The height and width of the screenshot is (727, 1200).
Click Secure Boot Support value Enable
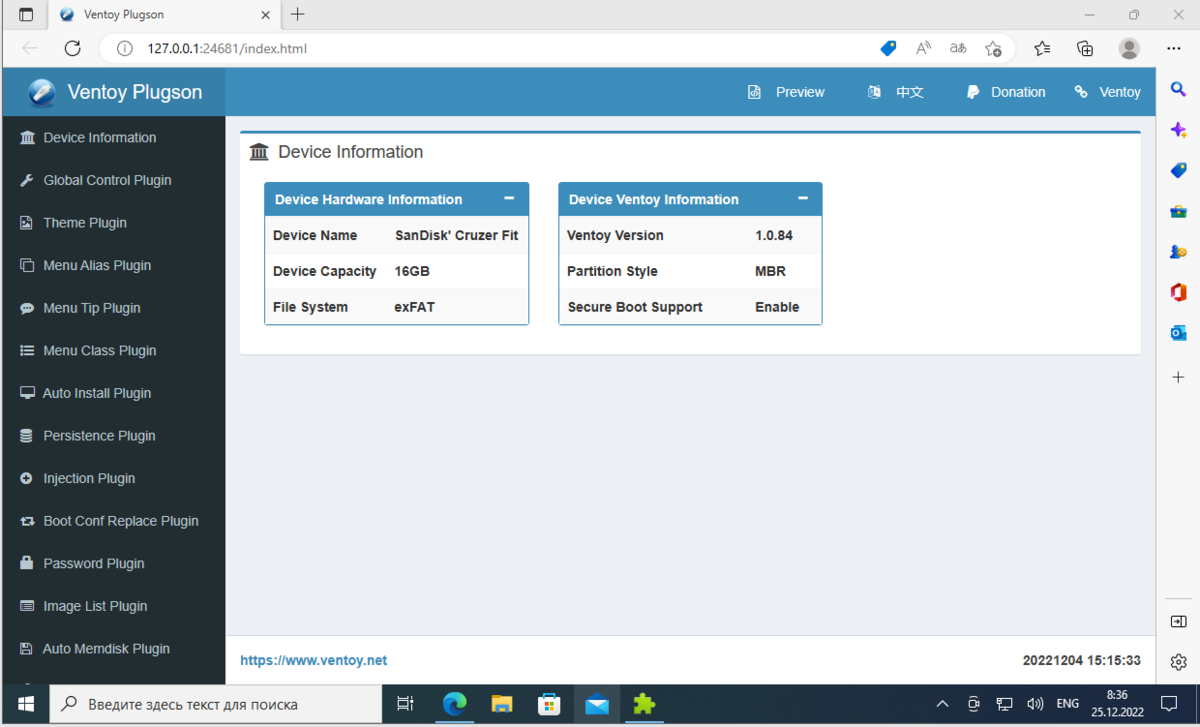777,307
